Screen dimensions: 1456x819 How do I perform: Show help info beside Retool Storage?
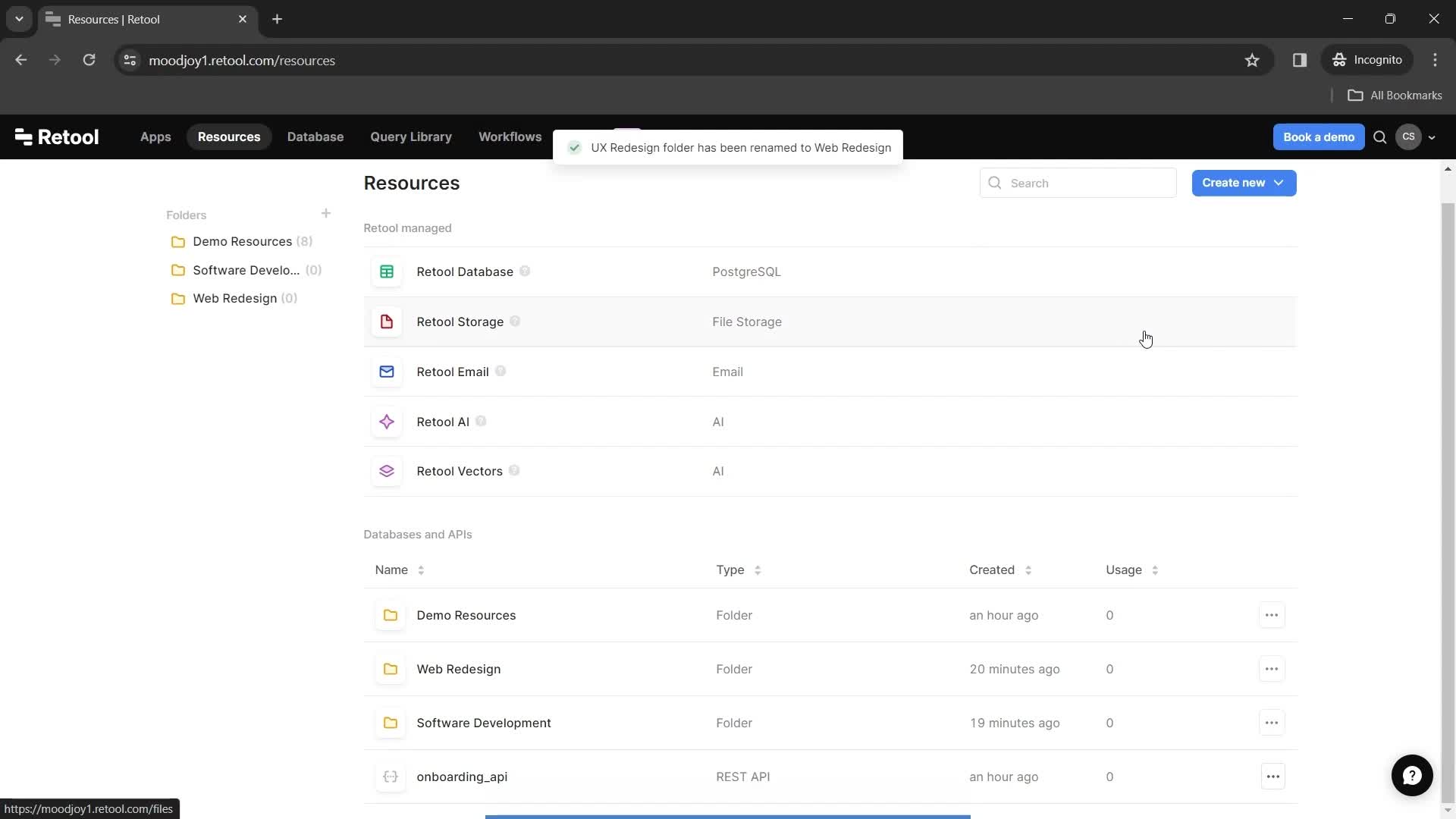click(x=515, y=322)
